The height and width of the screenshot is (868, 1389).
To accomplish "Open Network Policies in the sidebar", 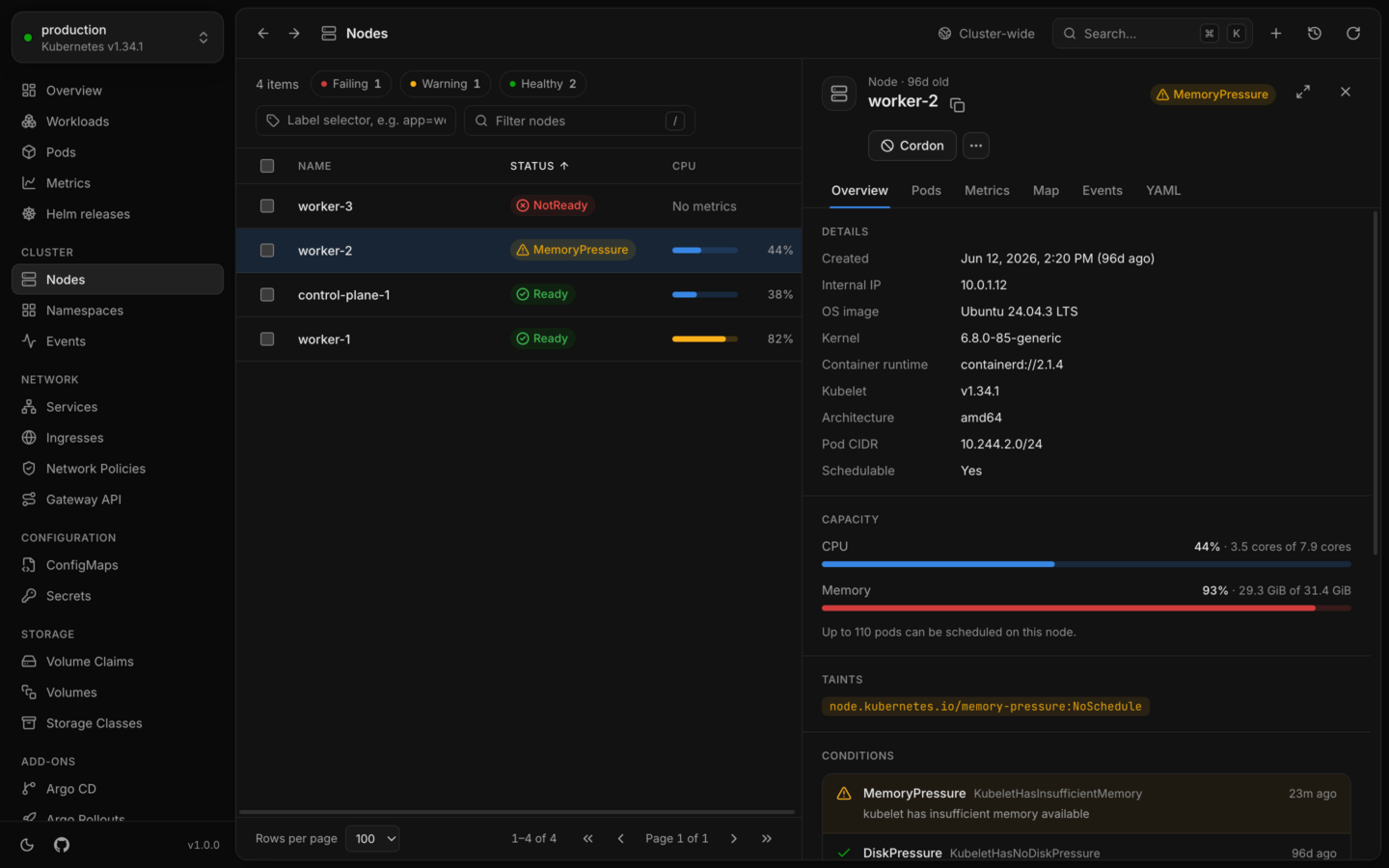I will [x=118, y=469].
